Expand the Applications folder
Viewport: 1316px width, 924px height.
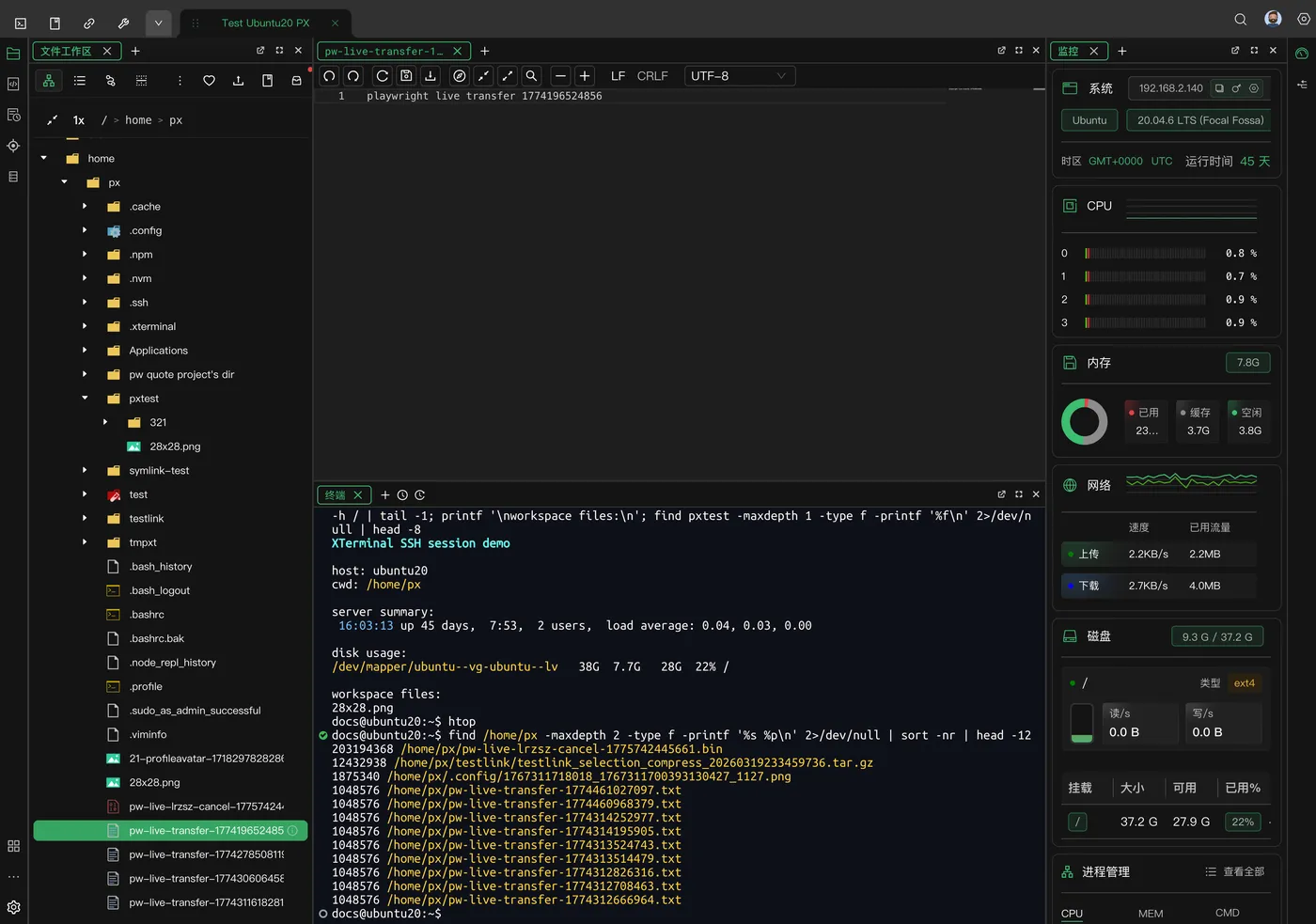point(85,351)
